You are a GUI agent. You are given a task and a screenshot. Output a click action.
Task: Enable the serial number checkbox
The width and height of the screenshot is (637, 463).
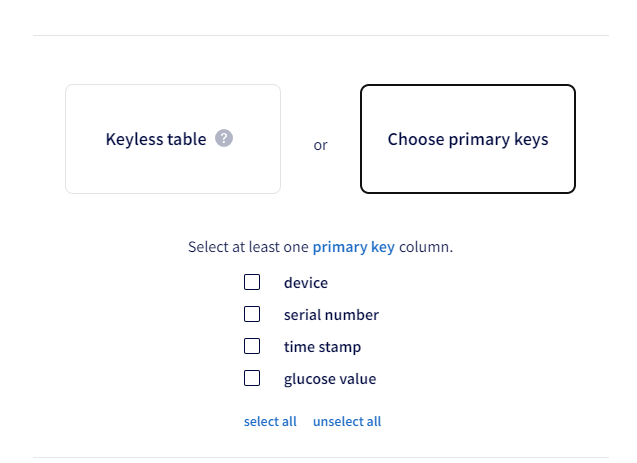coord(252,315)
